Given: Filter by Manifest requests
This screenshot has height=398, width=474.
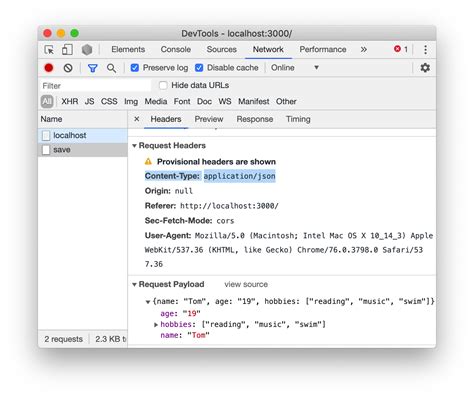Looking at the screenshot, I should [253, 101].
